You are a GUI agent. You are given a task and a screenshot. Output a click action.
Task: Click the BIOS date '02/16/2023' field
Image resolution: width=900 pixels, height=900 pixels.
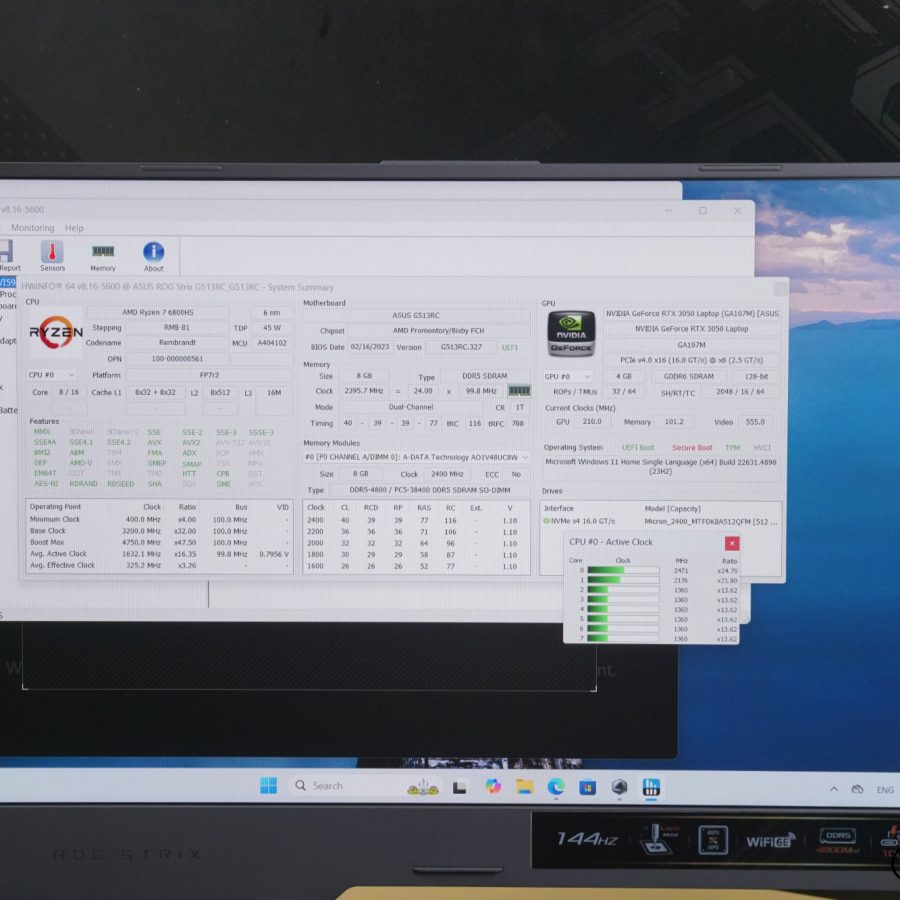(x=370, y=347)
